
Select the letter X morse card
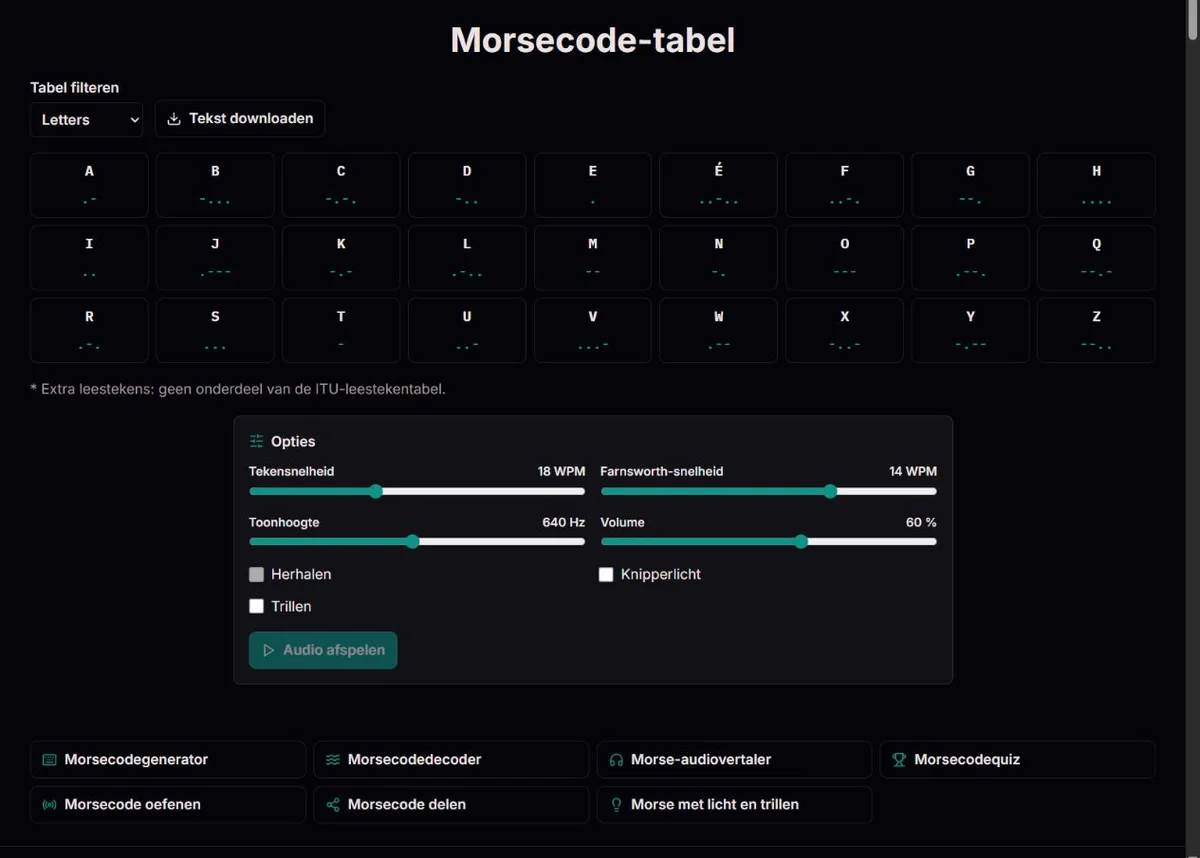click(845, 330)
